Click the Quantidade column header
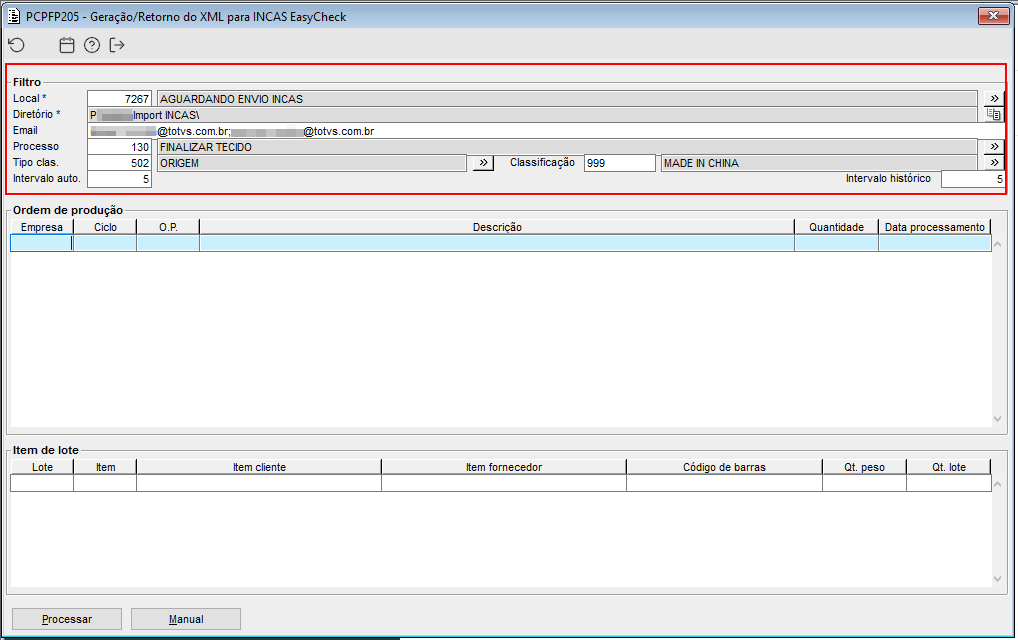This screenshot has width=1018, height=640. pyautogui.click(x=836, y=227)
